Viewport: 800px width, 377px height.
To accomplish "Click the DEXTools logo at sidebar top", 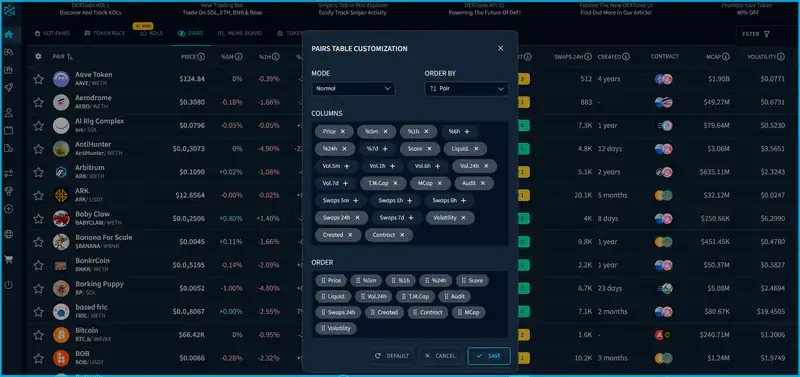I will (x=9, y=10).
